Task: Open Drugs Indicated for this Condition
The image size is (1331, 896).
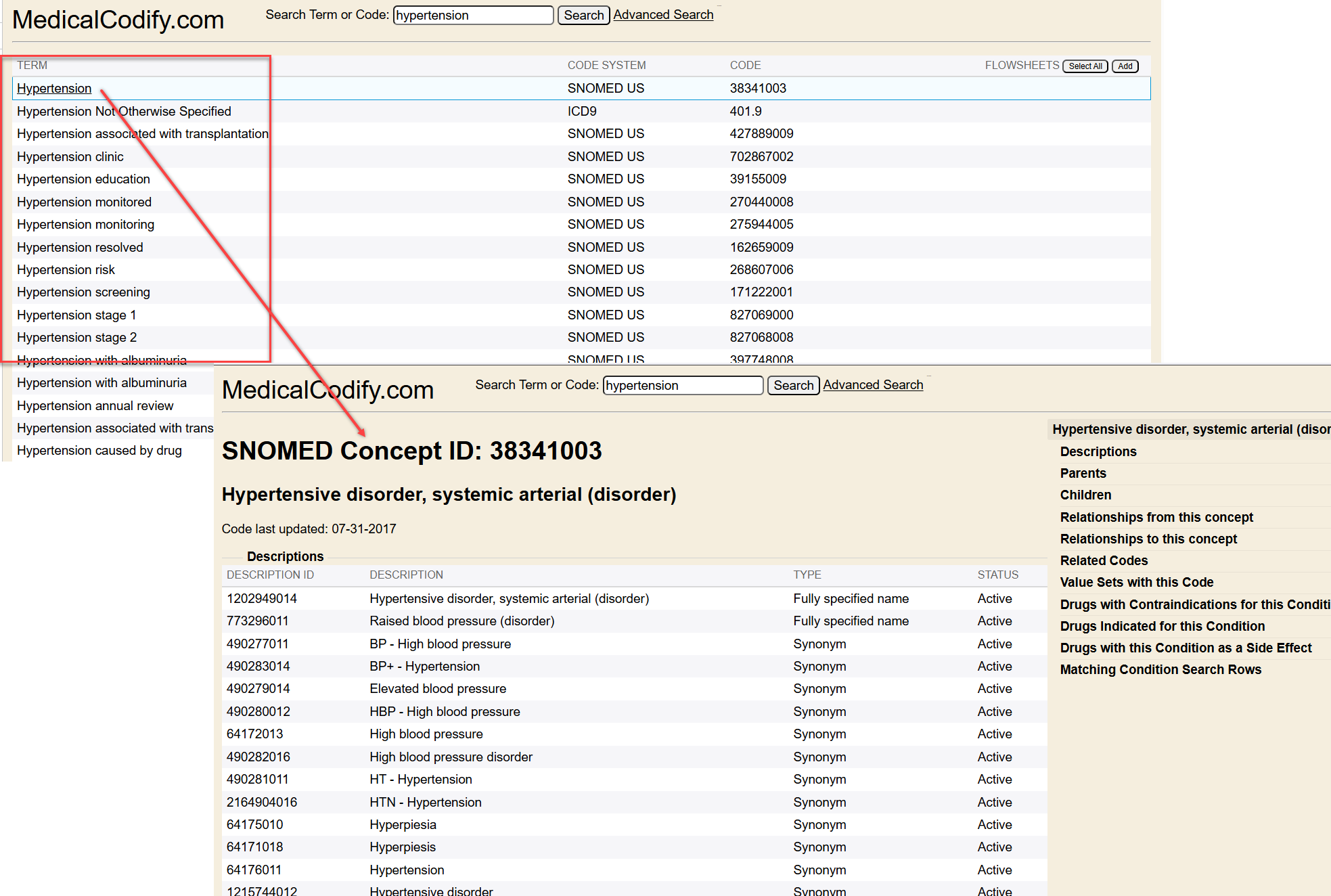Action: coord(1162,626)
